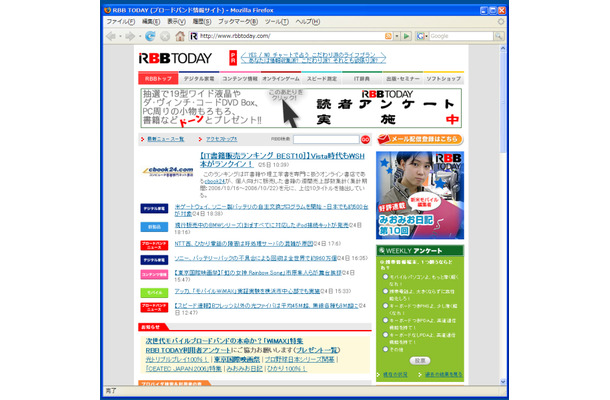This screenshot has height=400, width=610.
Task: Select the fifth survey radio option キーボードなしPDA
Action: point(385,335)
